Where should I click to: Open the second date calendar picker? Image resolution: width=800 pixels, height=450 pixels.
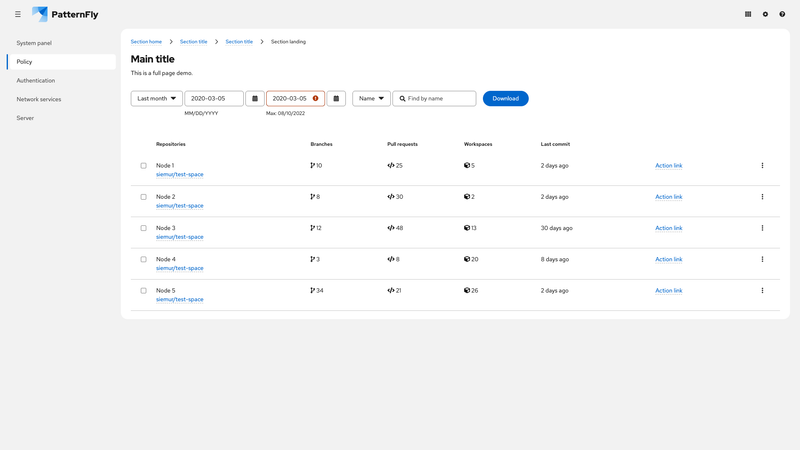(x=337, y=99)
